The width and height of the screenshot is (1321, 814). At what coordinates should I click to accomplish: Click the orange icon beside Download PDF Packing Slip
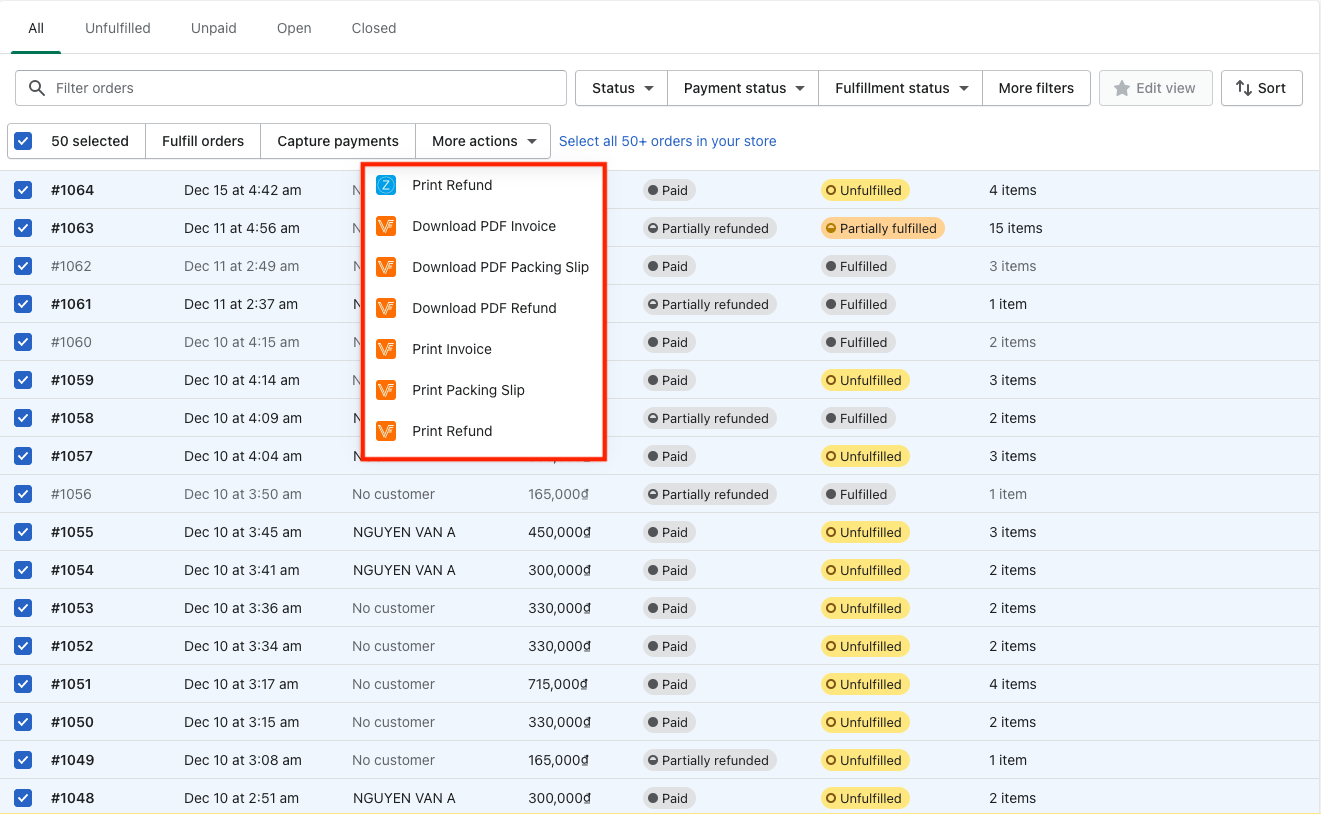point(386,267)
